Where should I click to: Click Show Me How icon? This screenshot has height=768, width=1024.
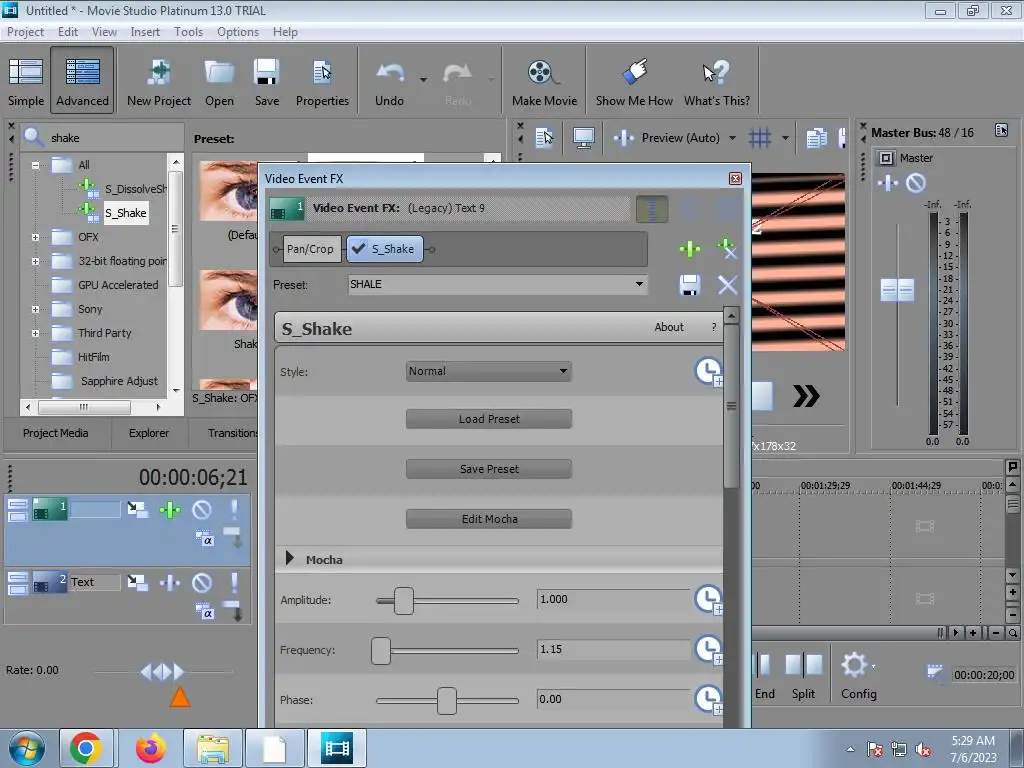(633, 81)
